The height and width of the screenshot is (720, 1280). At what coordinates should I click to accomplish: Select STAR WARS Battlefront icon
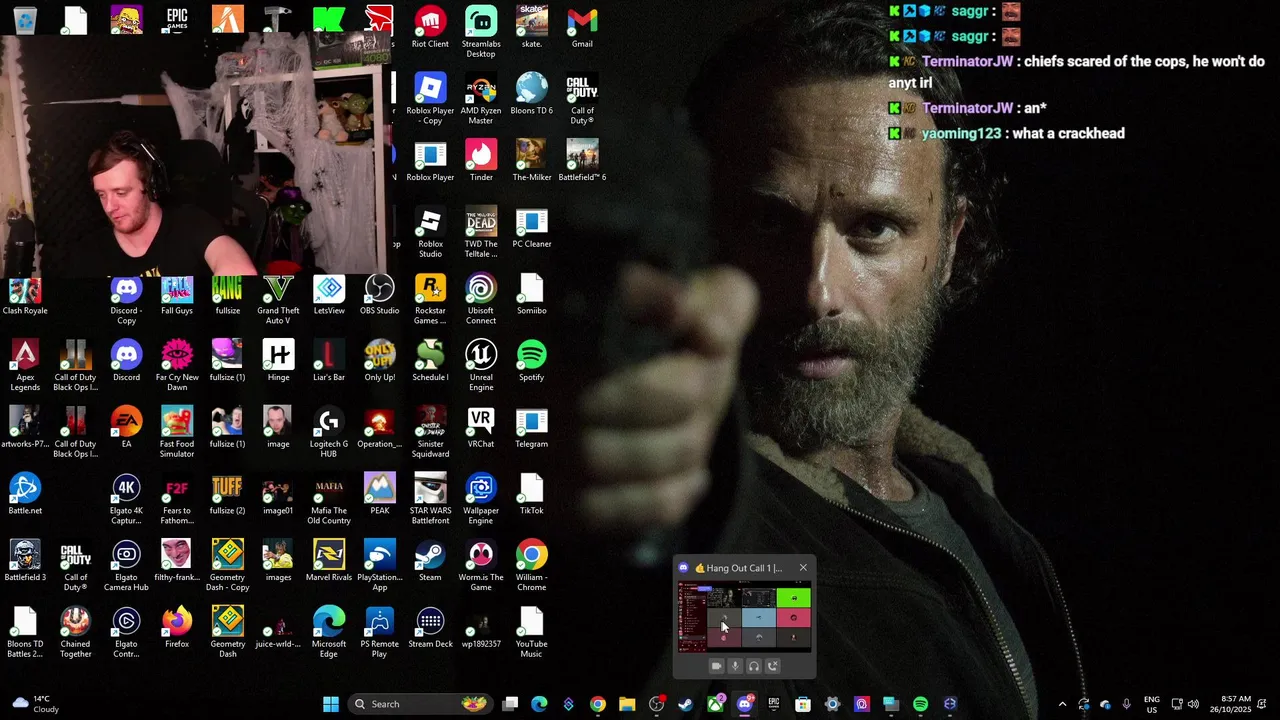430,499
